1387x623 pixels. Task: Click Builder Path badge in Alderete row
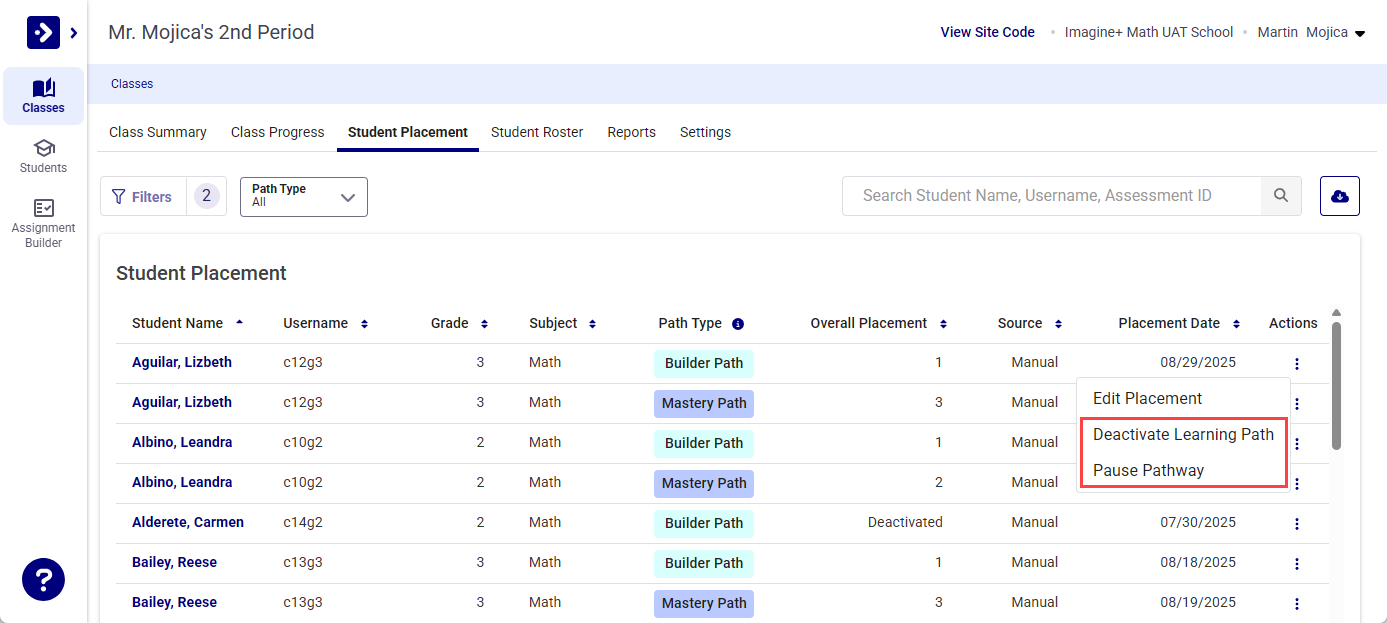pyautogui.click(x=704, y=523)
